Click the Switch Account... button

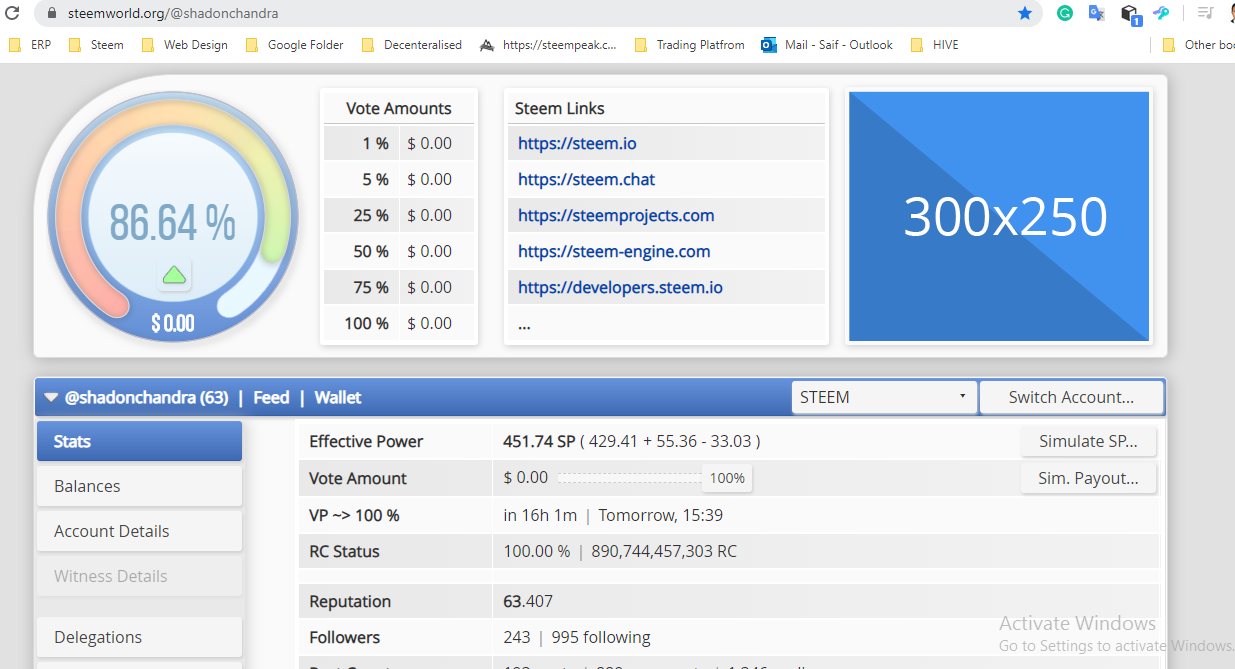pyautogui.click(x=1071, y=397)
